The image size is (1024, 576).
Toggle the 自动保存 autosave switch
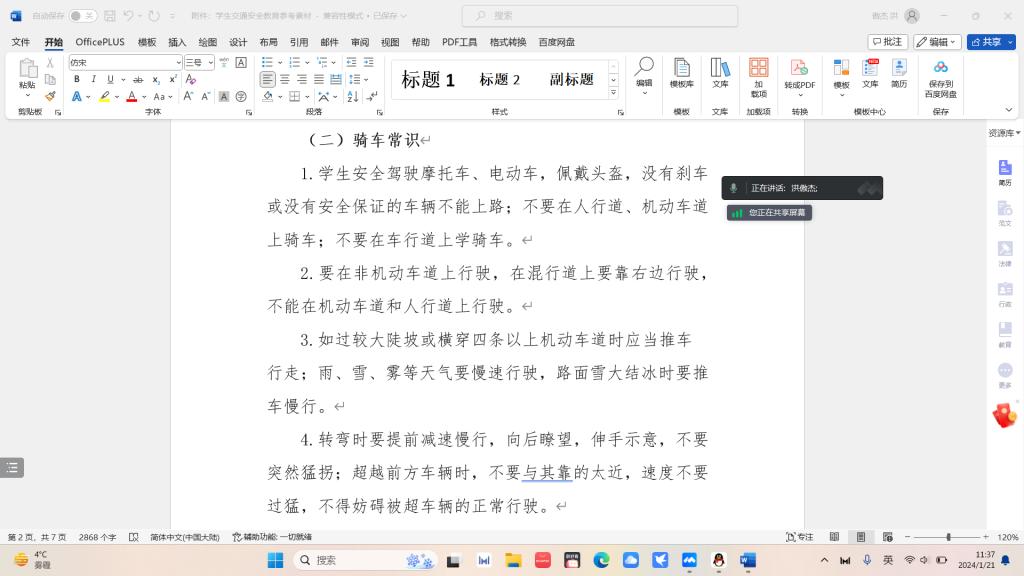click(x=83, y=16)
